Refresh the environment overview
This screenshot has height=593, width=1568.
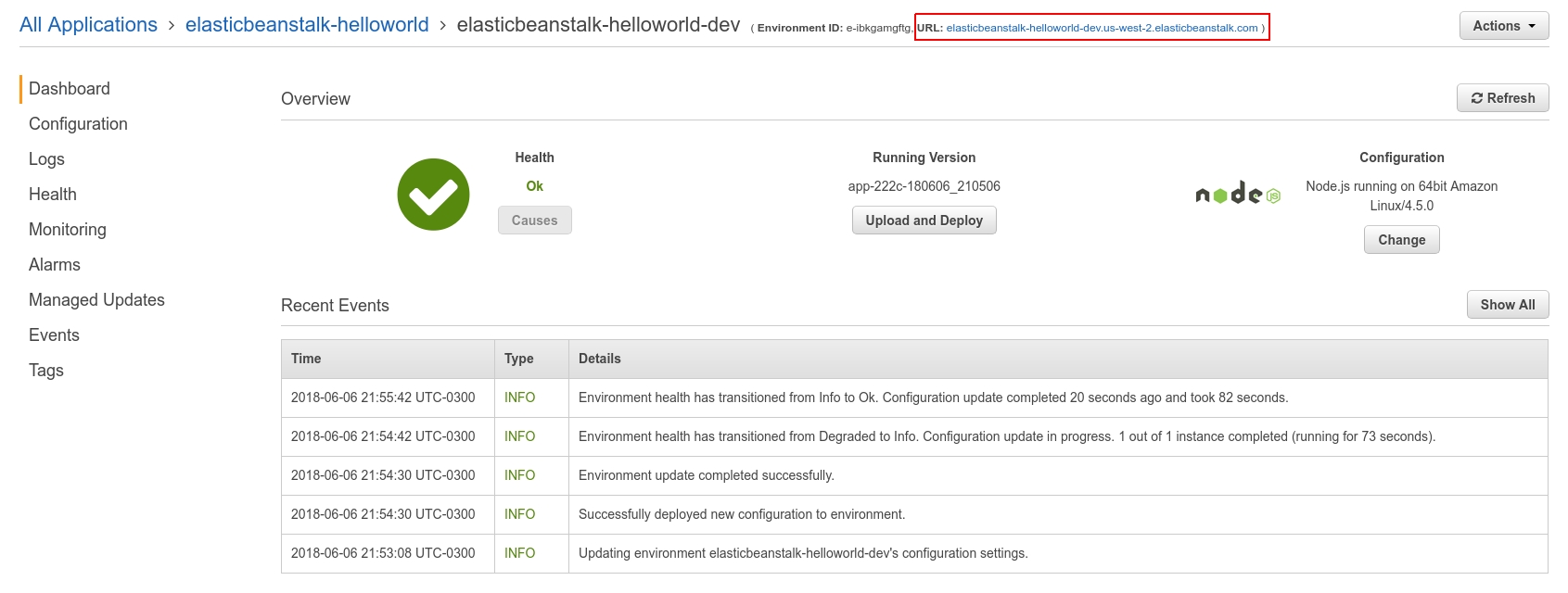coord(1502,98)
